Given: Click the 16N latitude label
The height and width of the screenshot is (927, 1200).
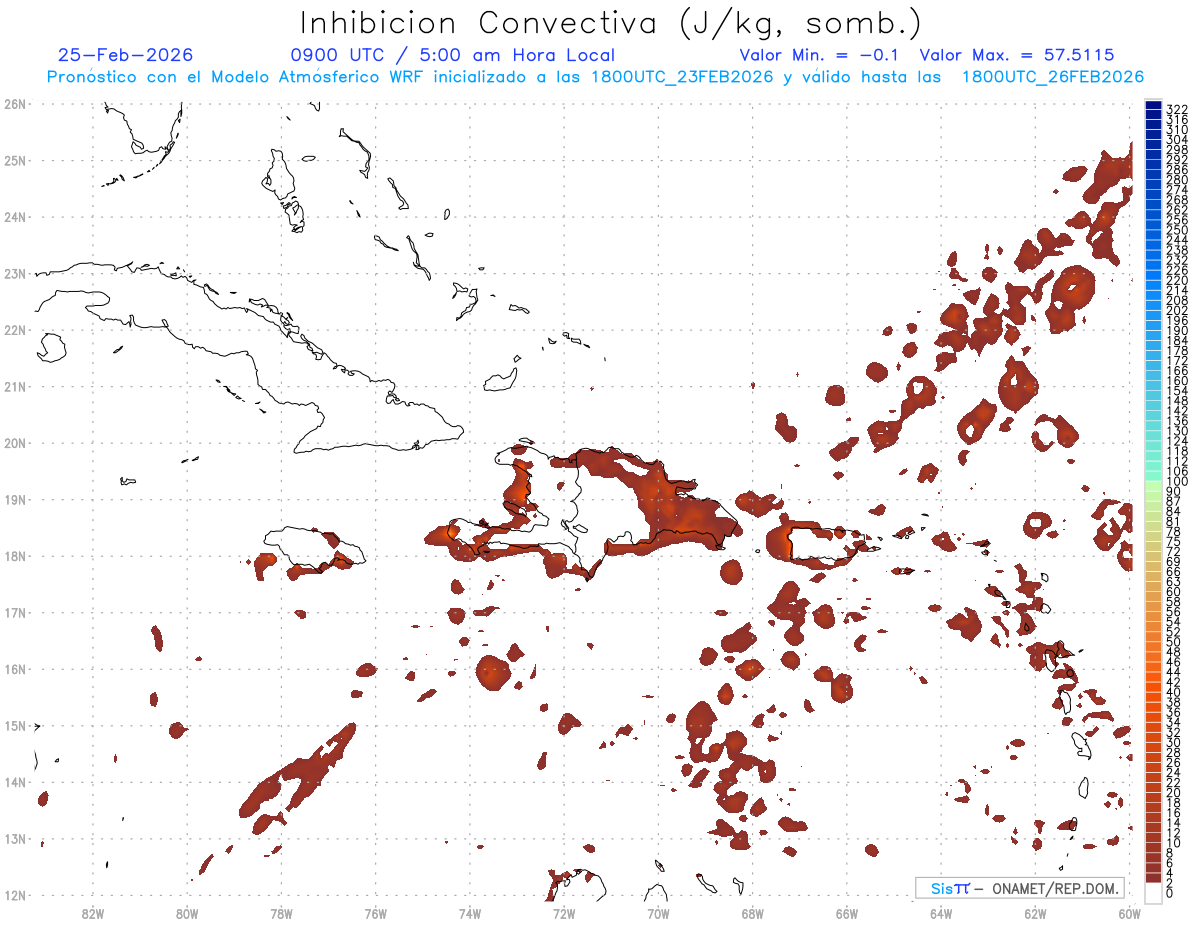Looking at the screenshot, I should [x=14, y=669].
